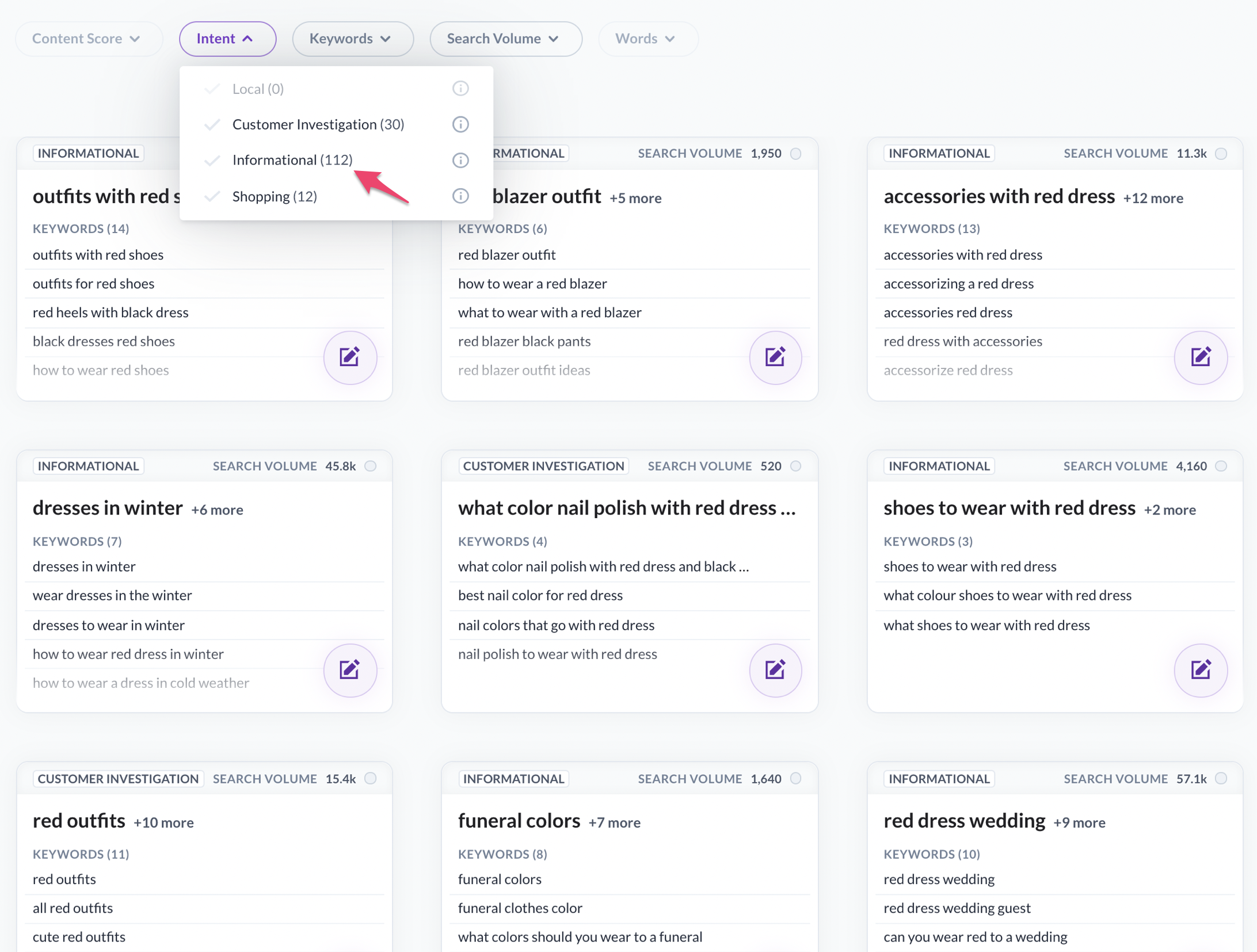1257x952 pixels.
Task: Click edit icon on dresses in winter card
Action: pos(350,670)
